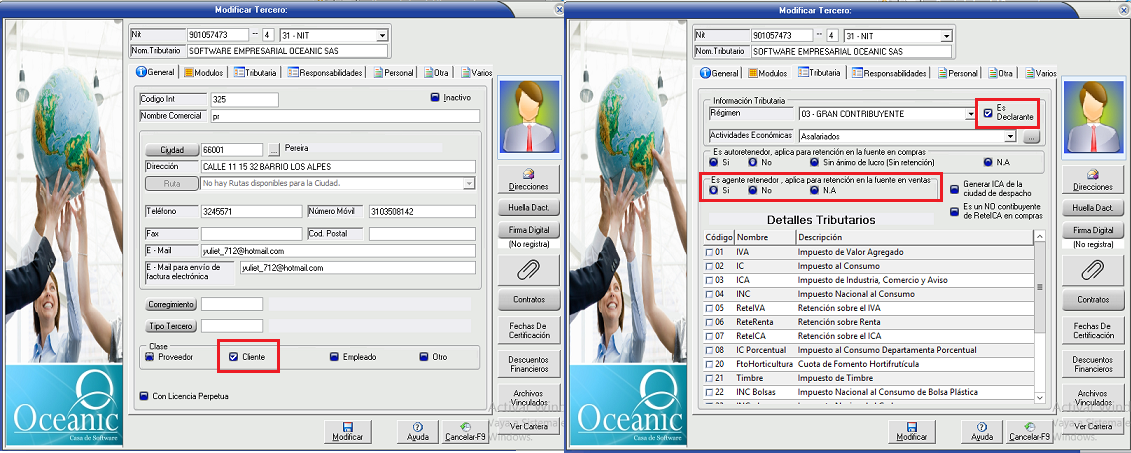Toggle the Inactivo checkbox

[x=436, y=98]
